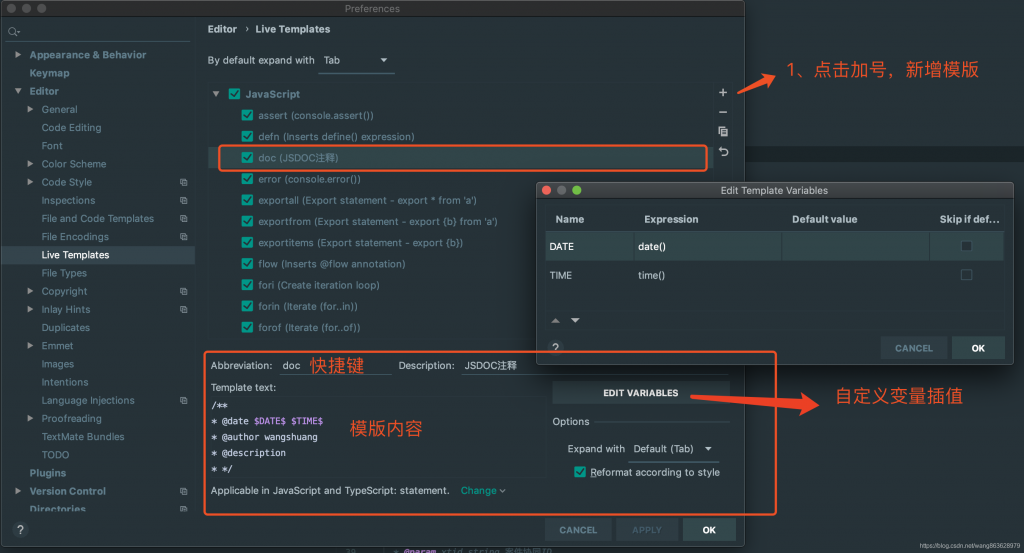This screenshot has width=1024, height=553.
Task: Click the duplicate template copy icon
Action: [723, 131]
